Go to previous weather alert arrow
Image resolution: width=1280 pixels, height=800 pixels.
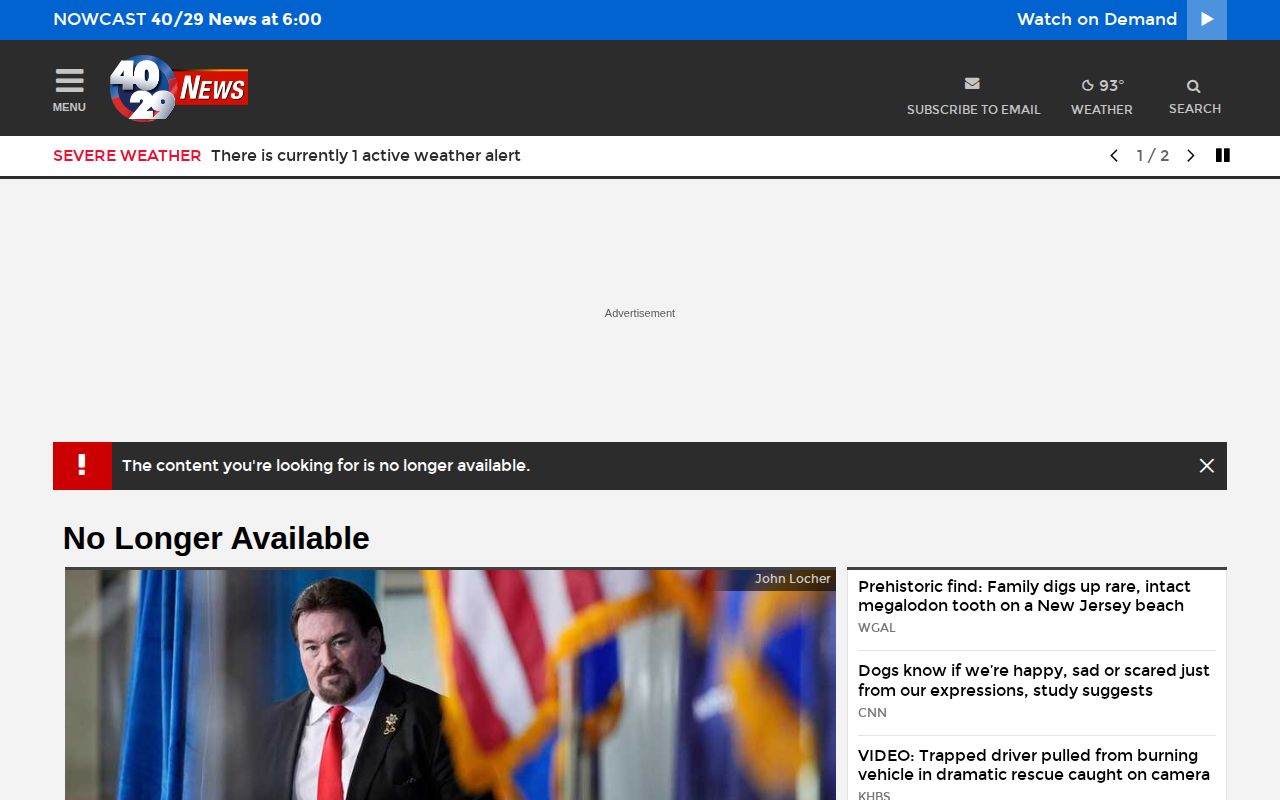point(1114,156)
